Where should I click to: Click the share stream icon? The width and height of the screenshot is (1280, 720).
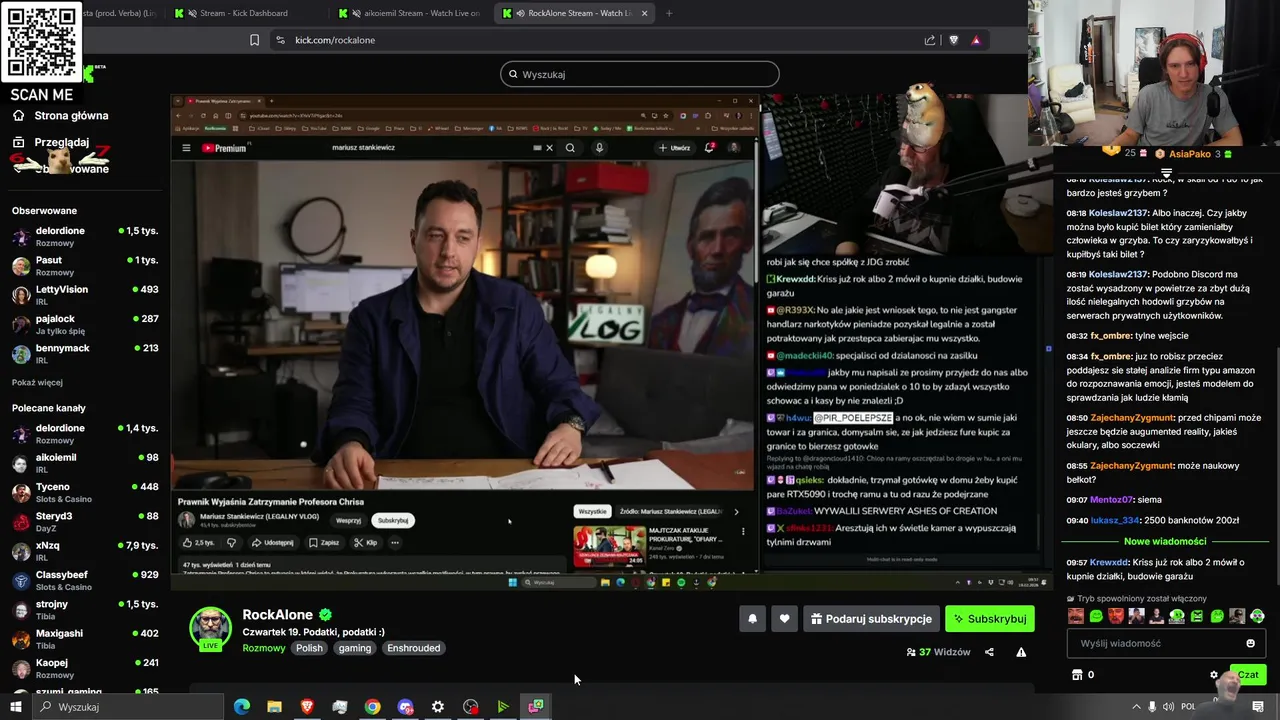989,652
